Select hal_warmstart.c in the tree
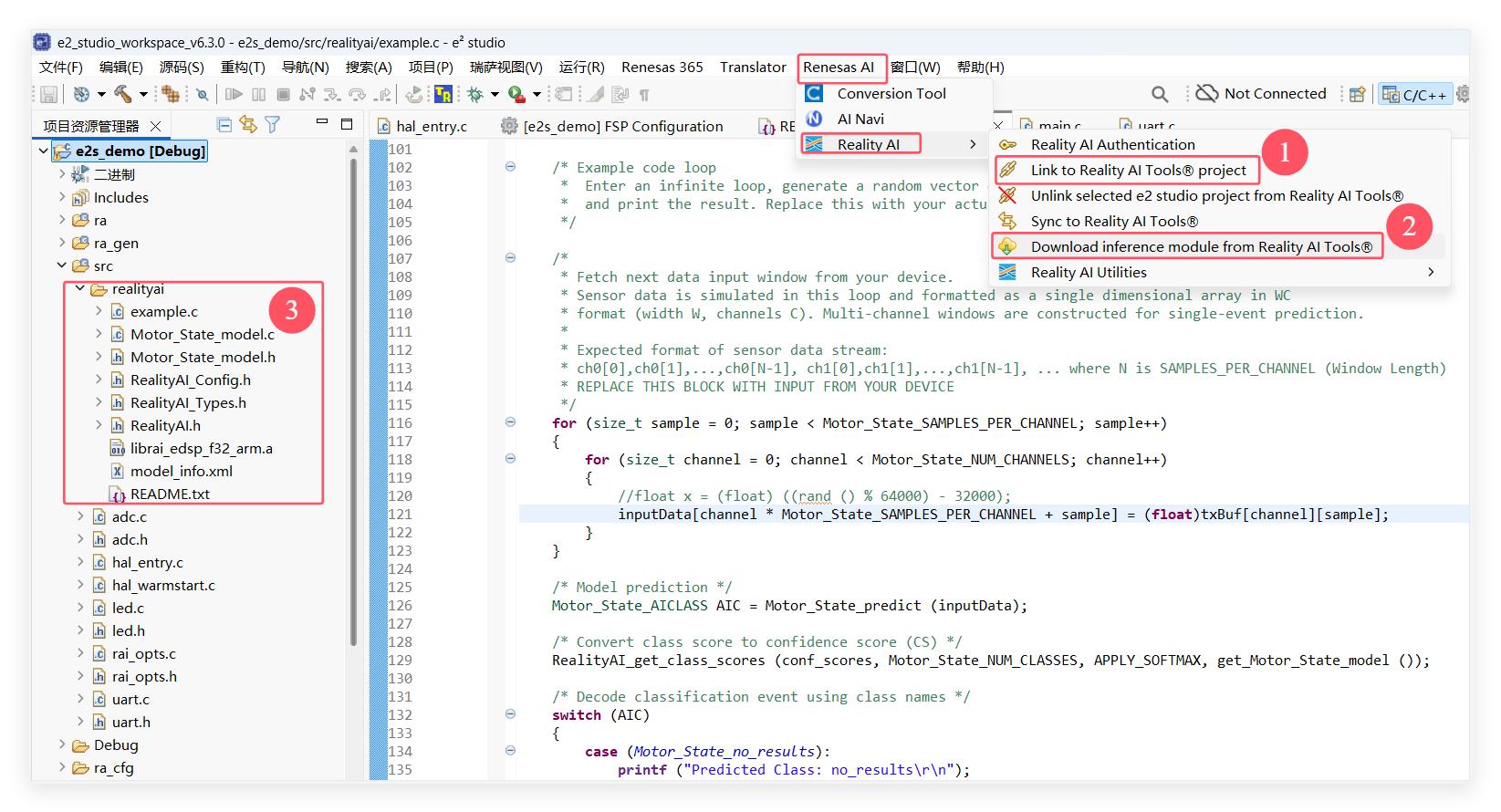Screen dimensions: 1501x812 tap(163, 586)
